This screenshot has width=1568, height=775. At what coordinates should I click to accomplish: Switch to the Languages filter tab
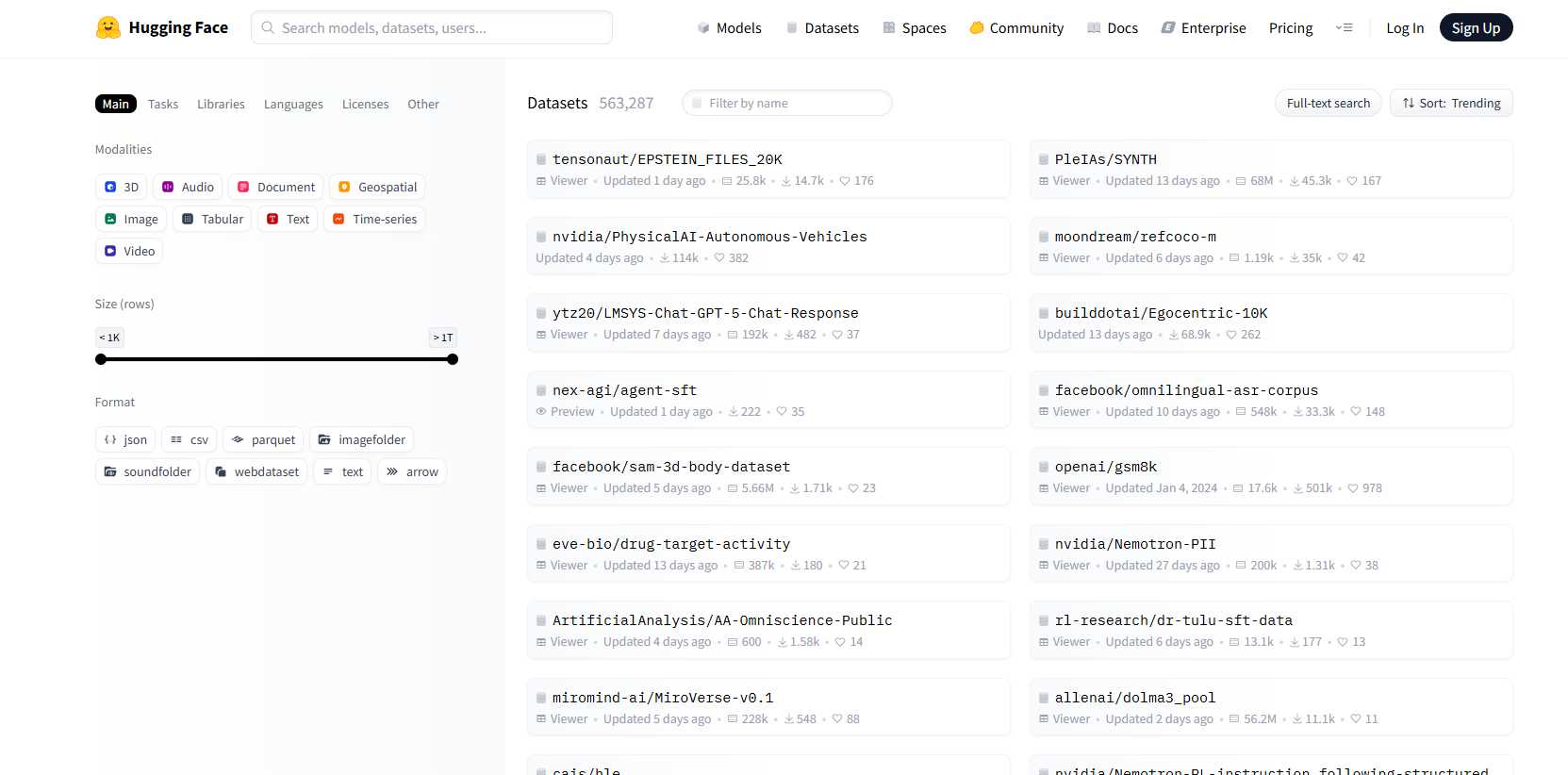[x=293, y=104]
